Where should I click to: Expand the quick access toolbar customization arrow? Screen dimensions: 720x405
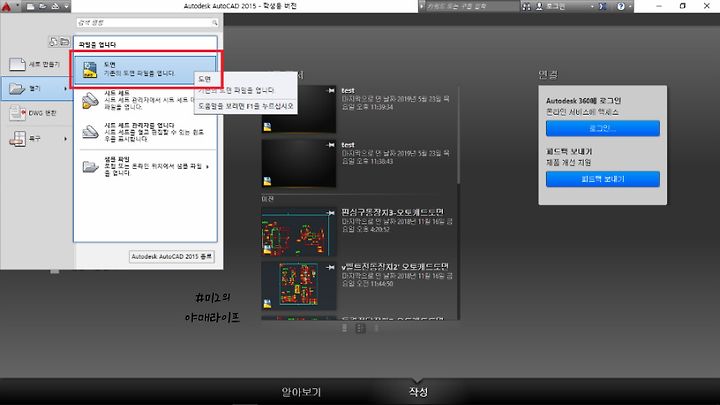pyautogui.click(x=66, y=6)
